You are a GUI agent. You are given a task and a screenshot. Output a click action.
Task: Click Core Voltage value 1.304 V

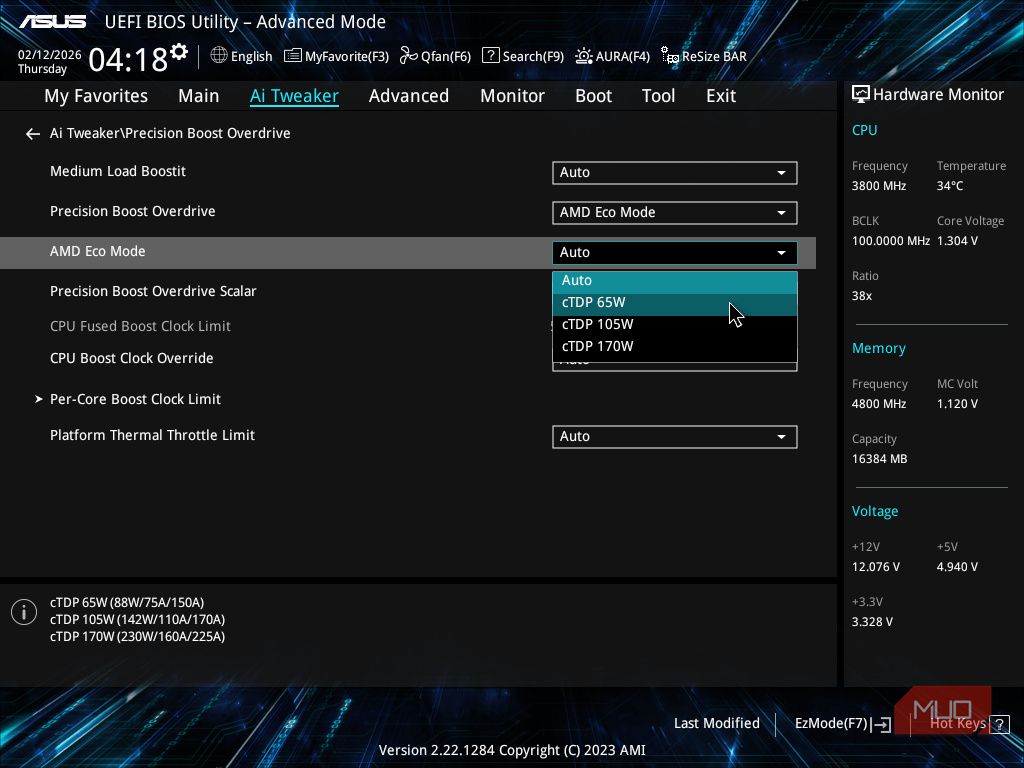tap(957, 241)
